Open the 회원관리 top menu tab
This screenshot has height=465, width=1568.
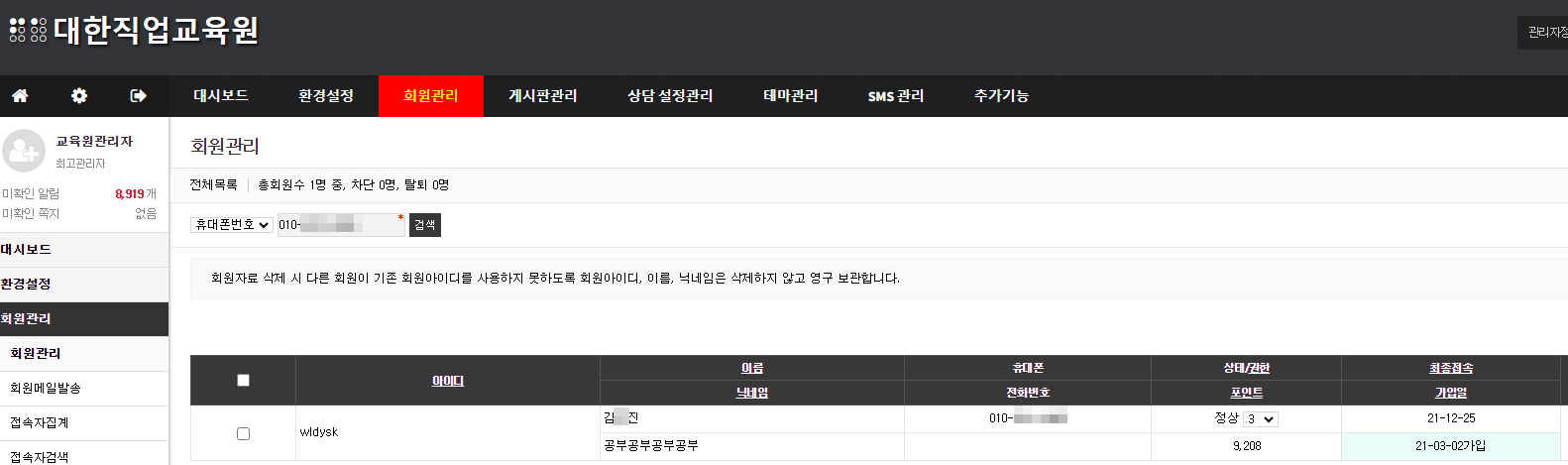(x=430, y=96)
